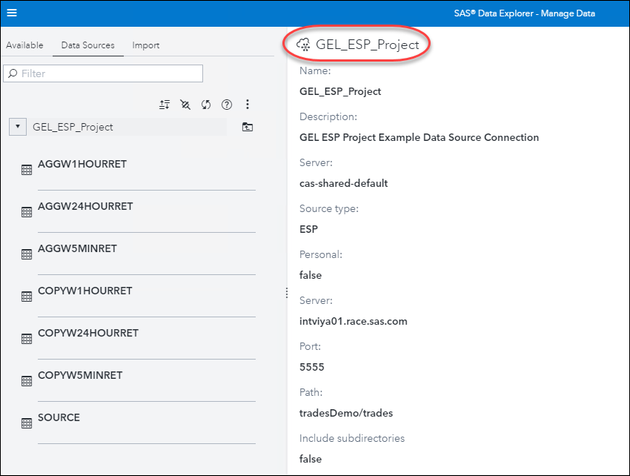Viewport: 630px width, 476px height.
Task: Refresh the data sources list
Action: click(206, 104)
